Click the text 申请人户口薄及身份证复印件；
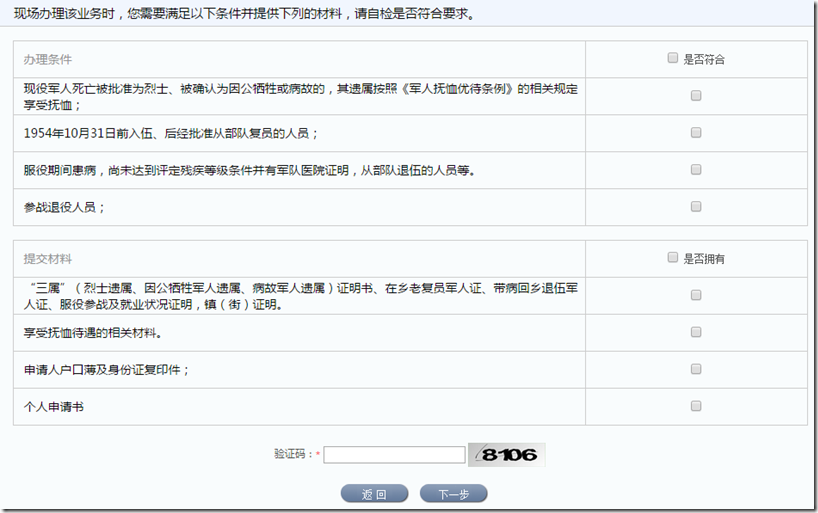 point(106,370)
